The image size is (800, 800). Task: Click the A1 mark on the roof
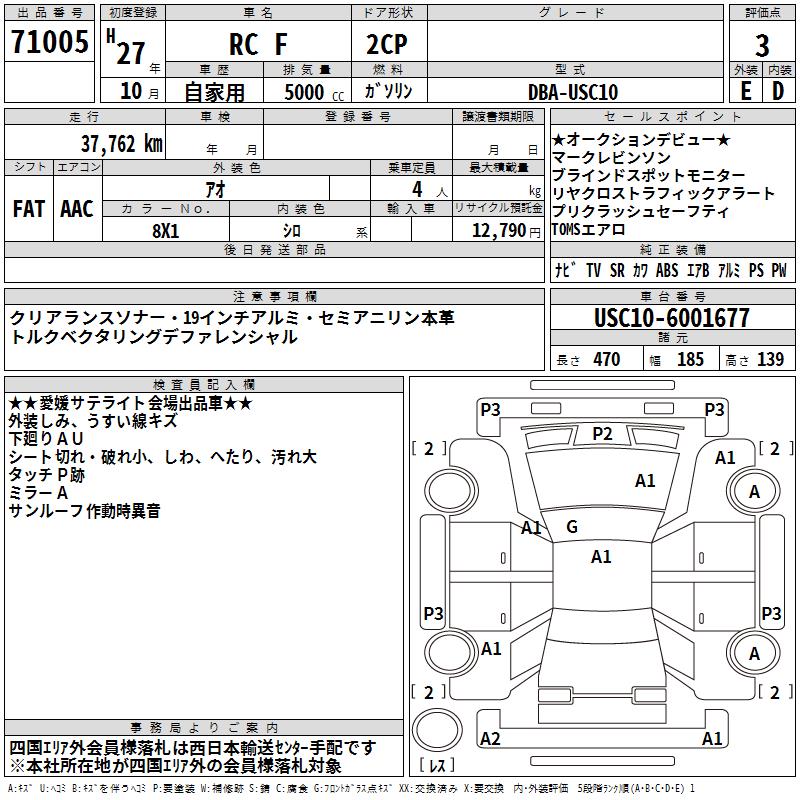(x=601, y=557)
